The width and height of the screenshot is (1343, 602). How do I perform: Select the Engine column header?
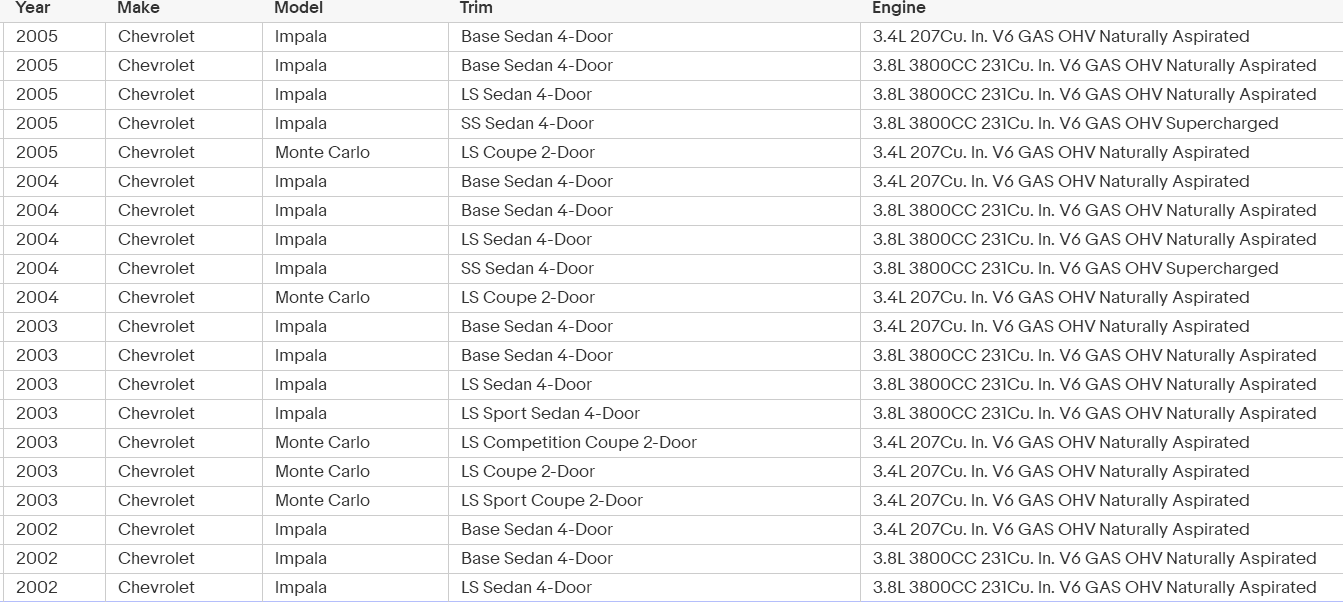[x=899, y=8]
